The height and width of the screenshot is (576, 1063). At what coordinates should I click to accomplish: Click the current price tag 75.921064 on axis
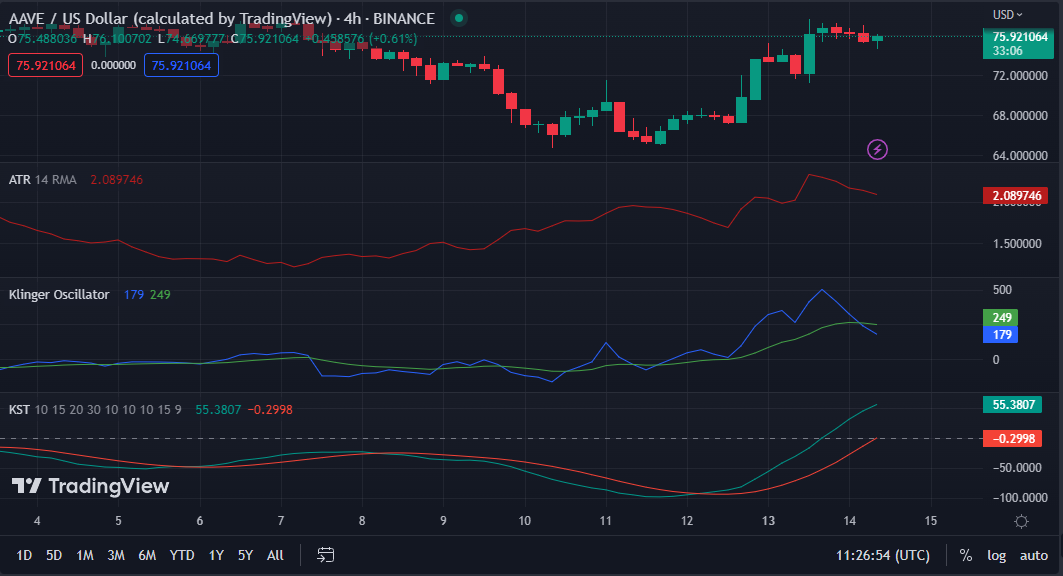[1018, 43]
